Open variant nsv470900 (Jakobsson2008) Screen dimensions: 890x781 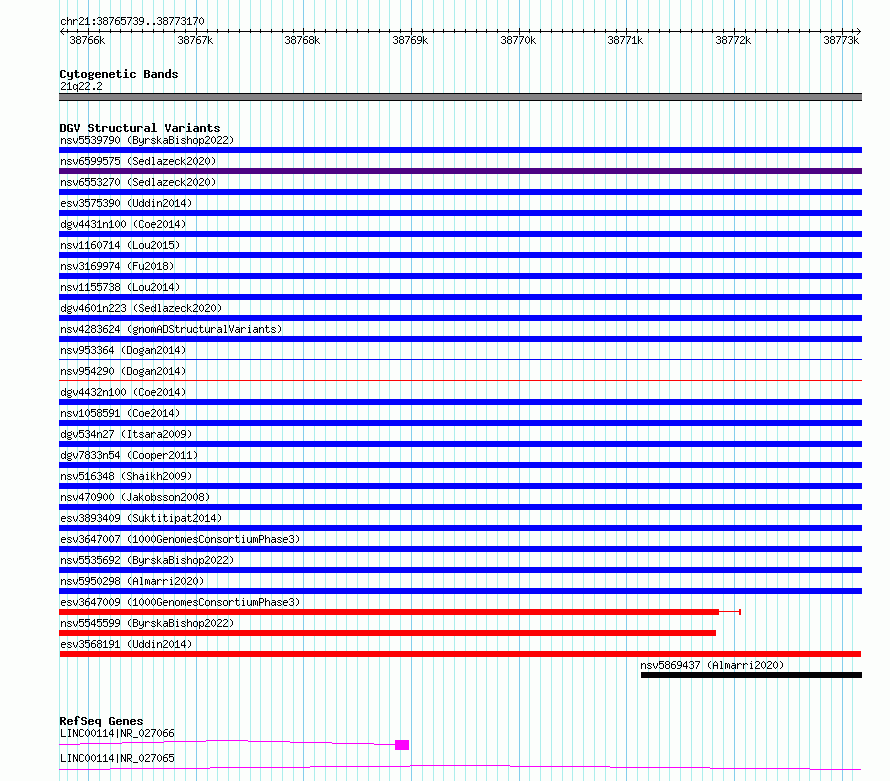click(x=135, y=497)
